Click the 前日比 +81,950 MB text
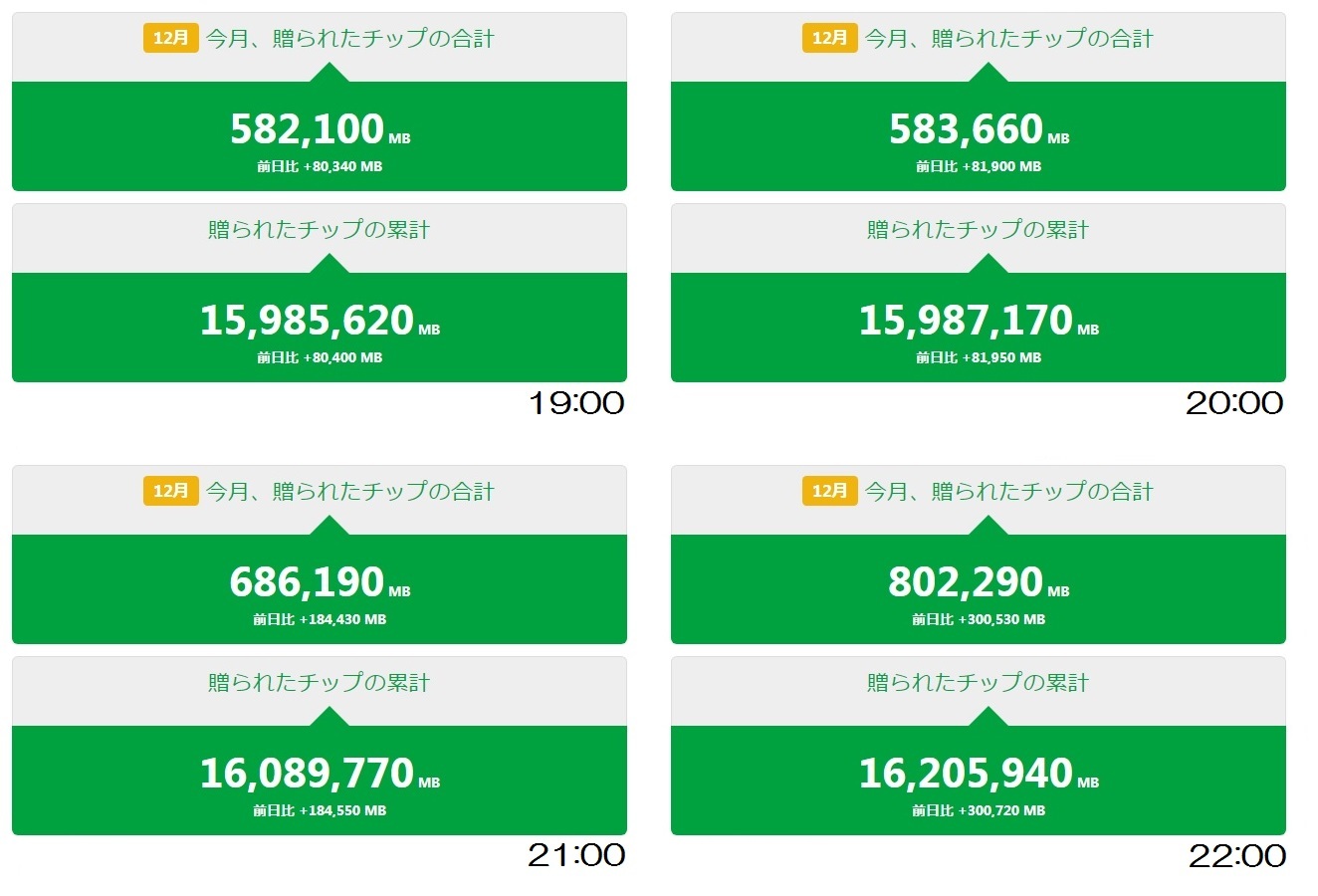 [x=979, y=357]
